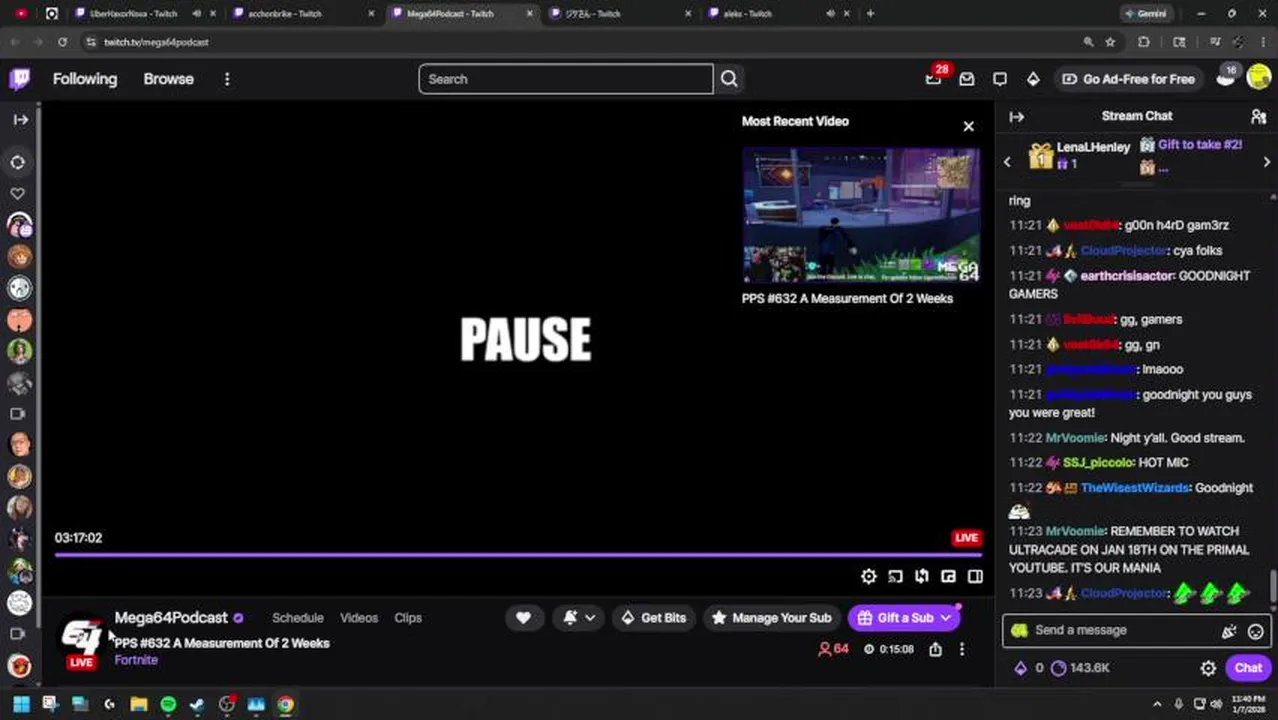Open the Clips tab
The width and height of the screenshot is (1278, 720).
[x=408, y=618]
